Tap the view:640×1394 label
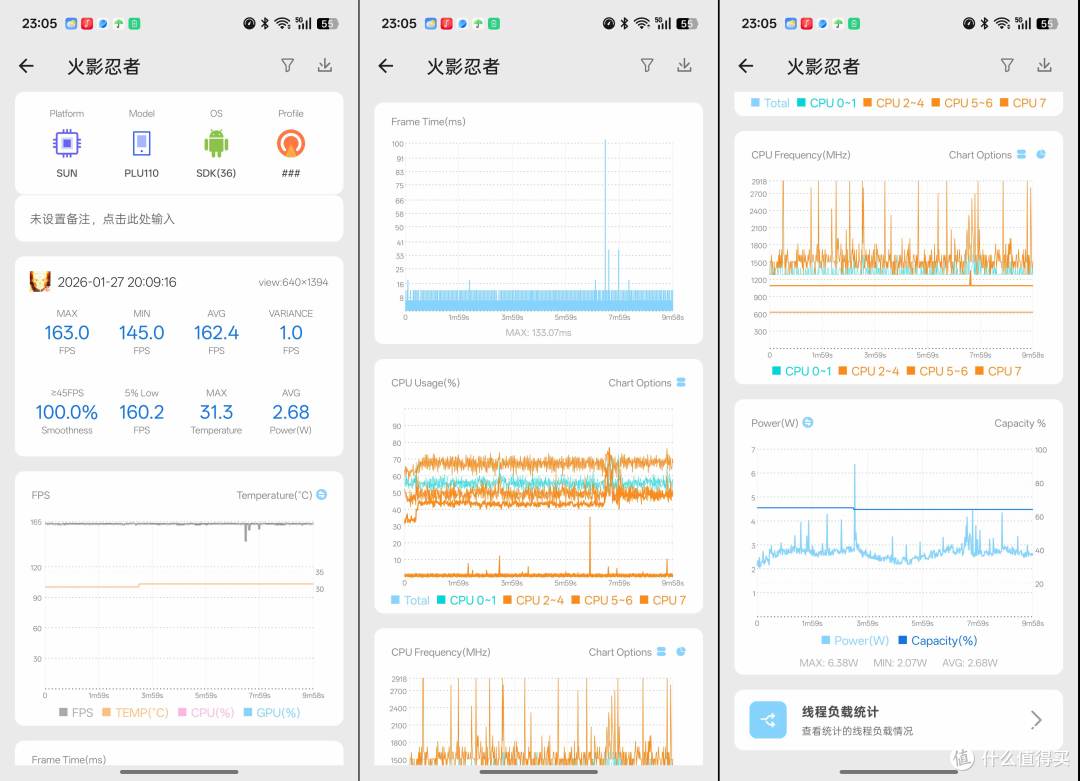The image size is (1080, 781). [293, 282]
